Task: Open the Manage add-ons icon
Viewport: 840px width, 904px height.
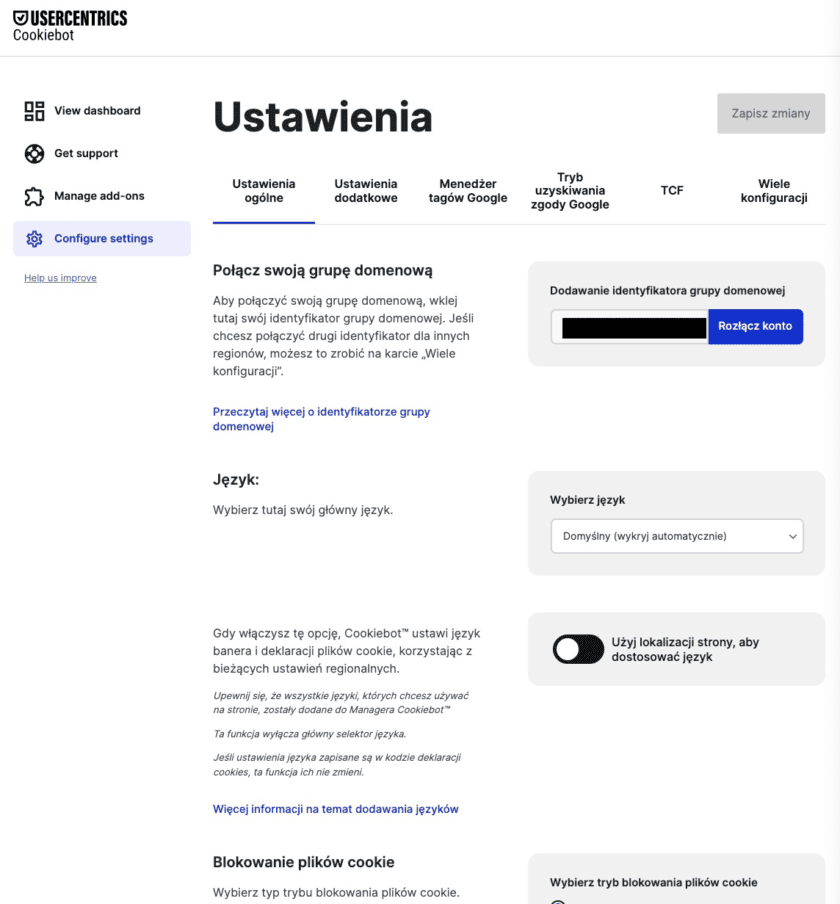Action: [33, 196]
